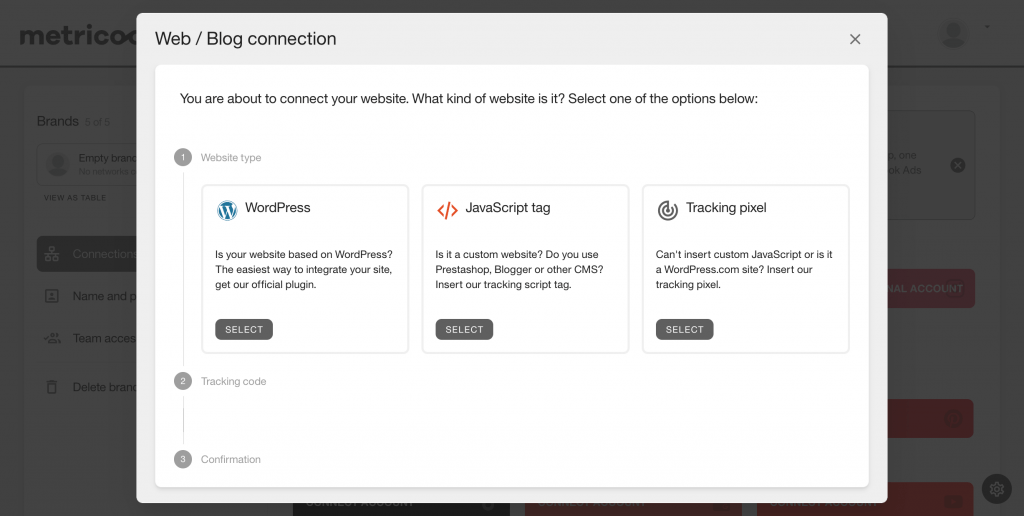
Task: Close the Web / Blog connection dialog
Action: (855, 39)
